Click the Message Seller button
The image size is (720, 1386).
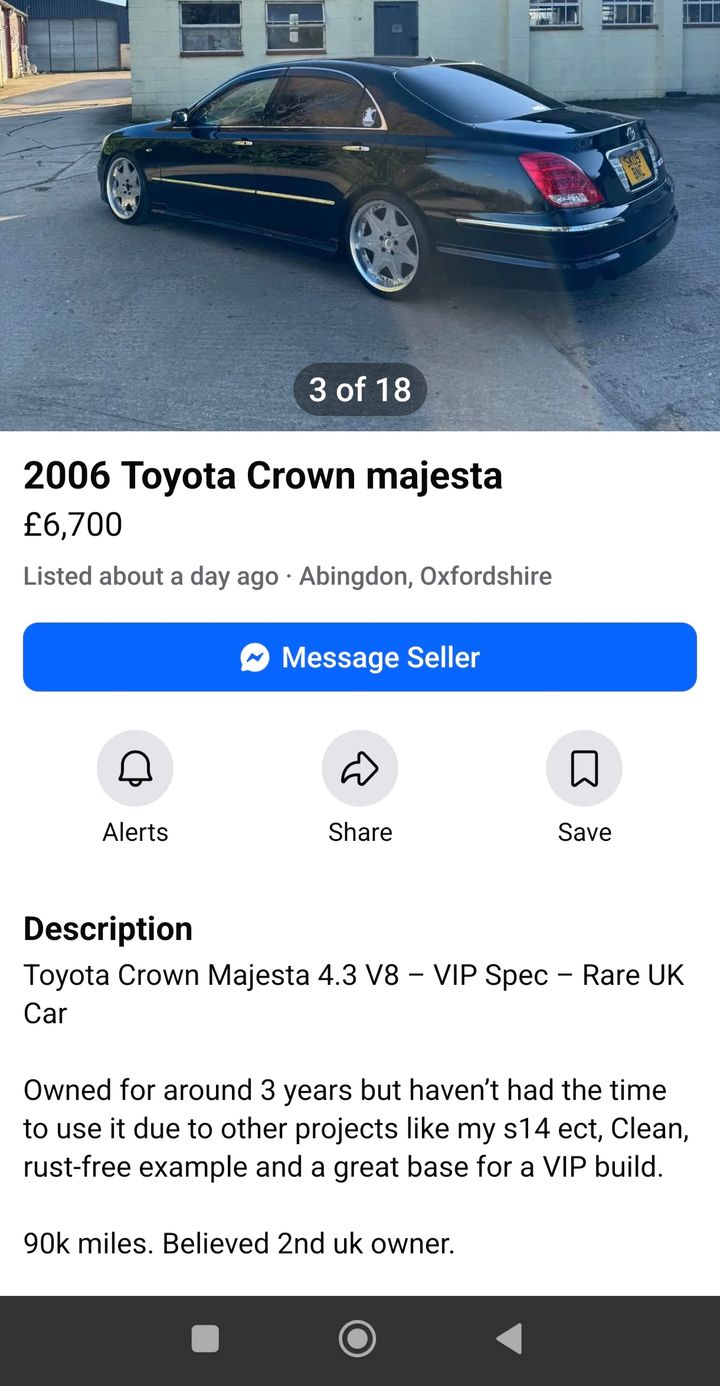tap(360, 657)
